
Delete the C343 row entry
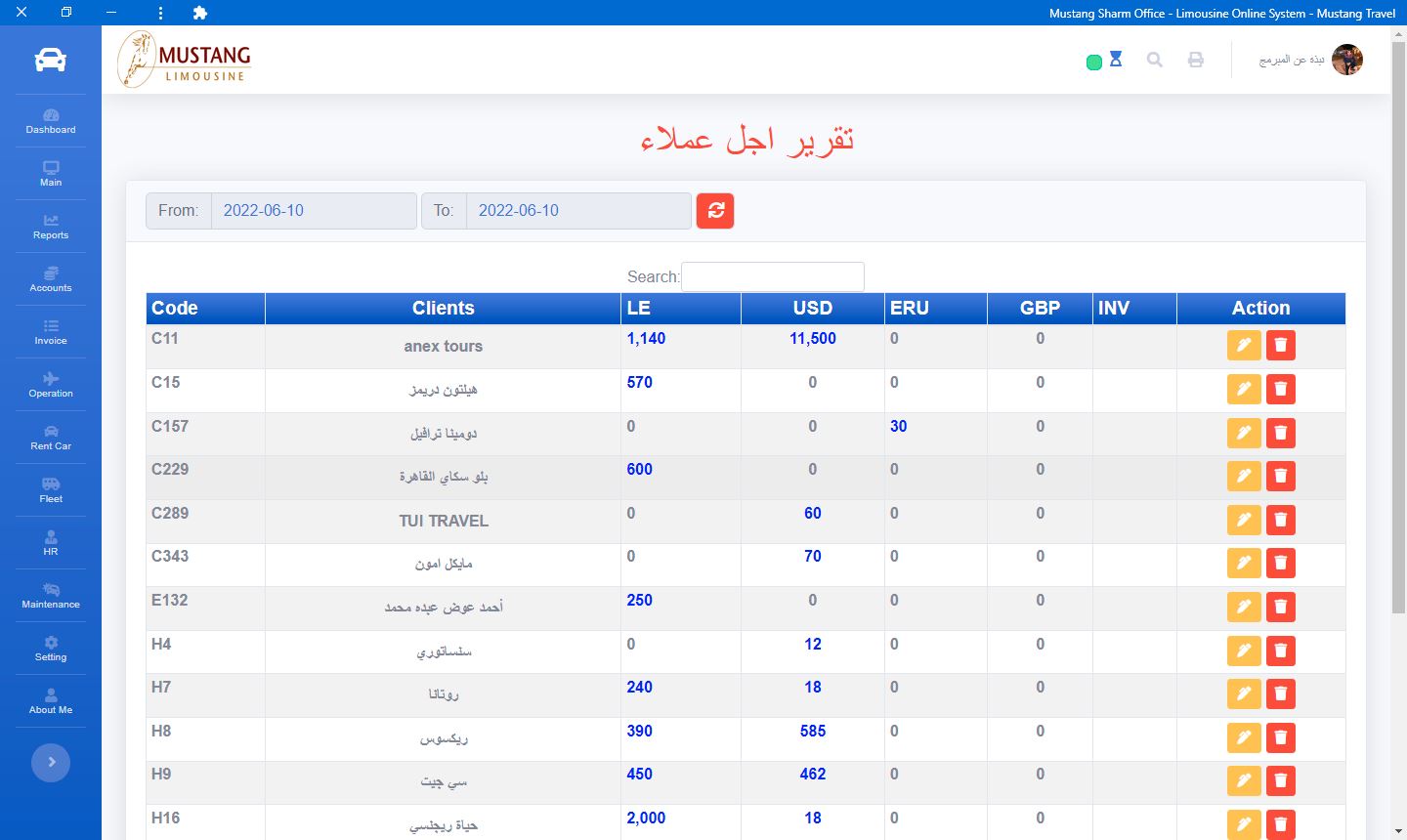[x=1280, y=564]
